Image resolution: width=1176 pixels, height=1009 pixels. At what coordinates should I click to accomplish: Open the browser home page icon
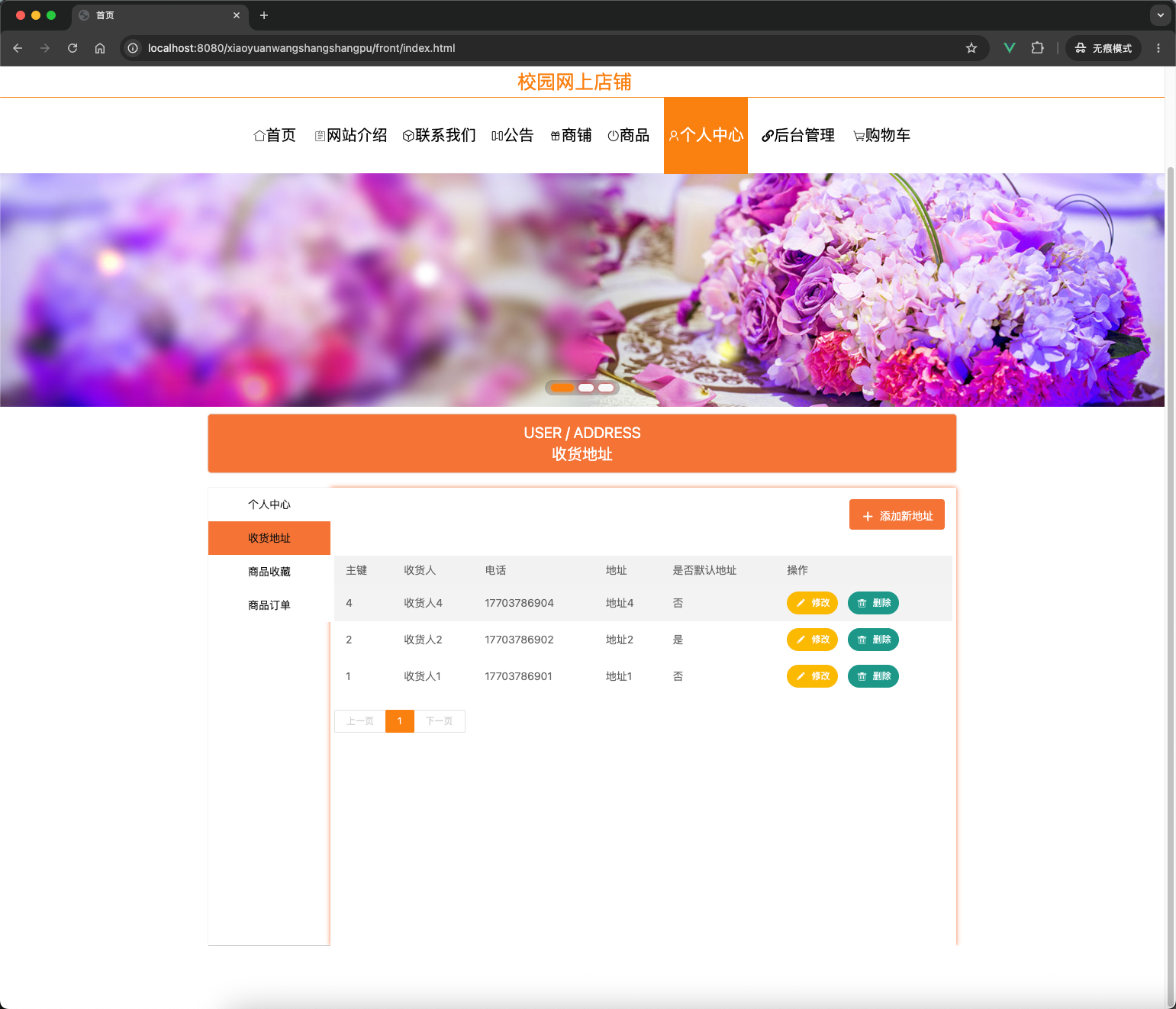(x=100, y=48)
